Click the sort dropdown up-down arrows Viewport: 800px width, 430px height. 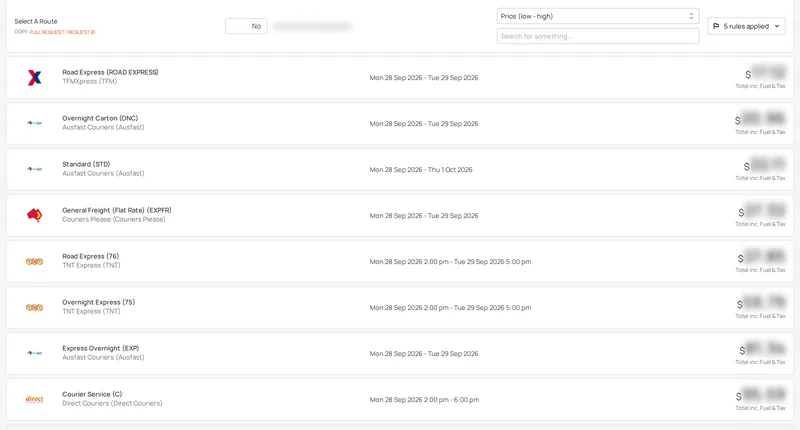point(691,16)
